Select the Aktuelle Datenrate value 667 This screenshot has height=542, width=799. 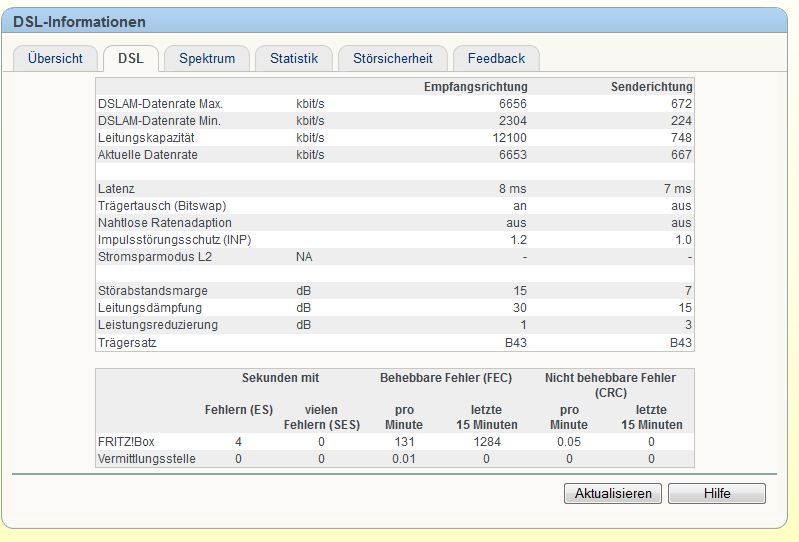tap(681, 155)
